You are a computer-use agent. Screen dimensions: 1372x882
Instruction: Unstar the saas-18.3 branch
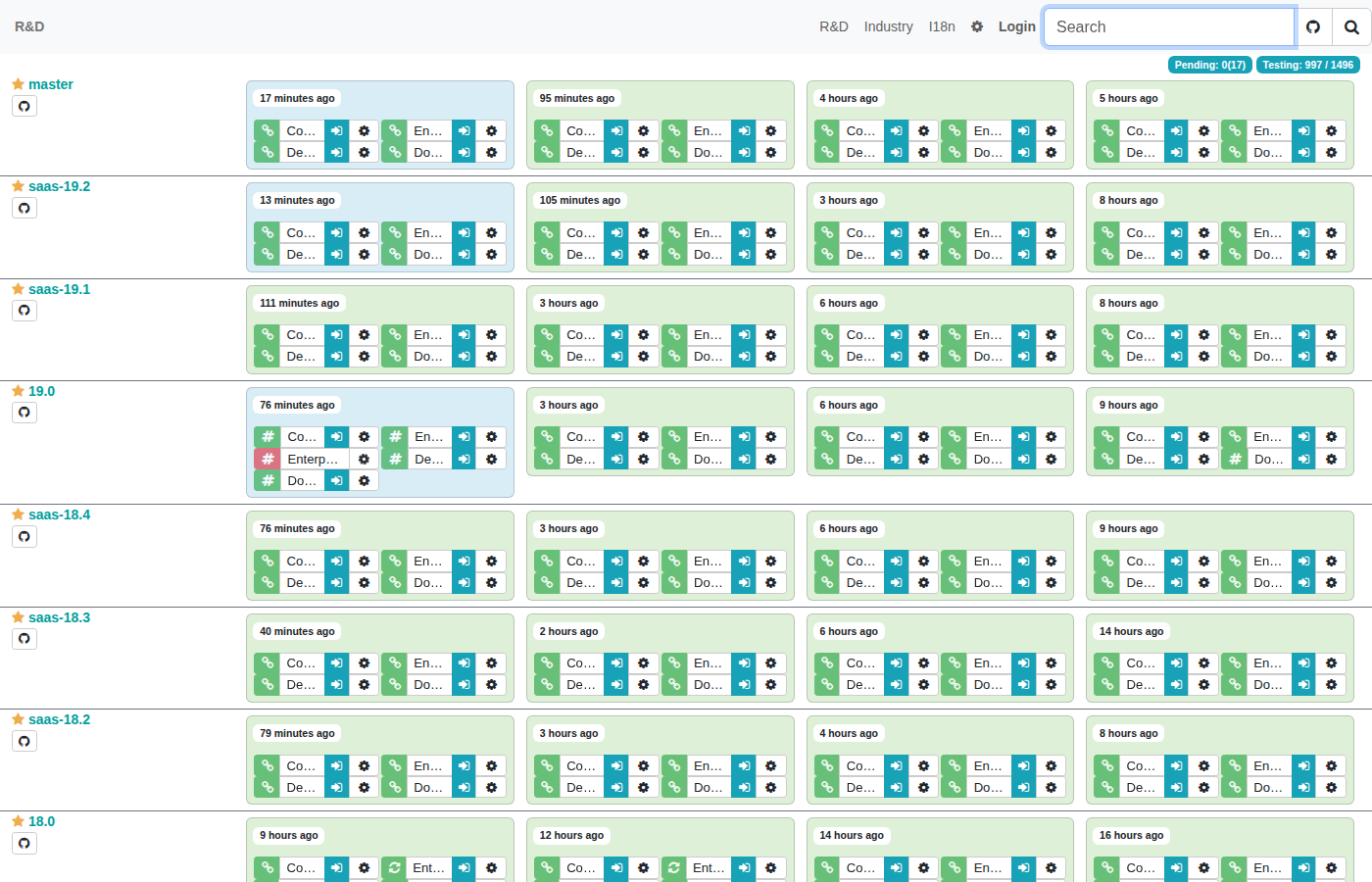click(x=17, y=617)
